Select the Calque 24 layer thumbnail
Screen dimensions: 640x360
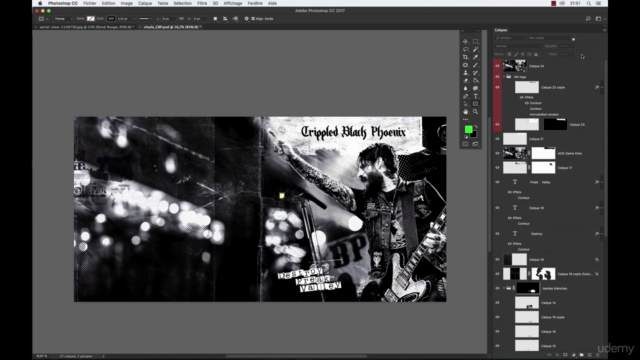pyautogui.click(x=515, y=66)
